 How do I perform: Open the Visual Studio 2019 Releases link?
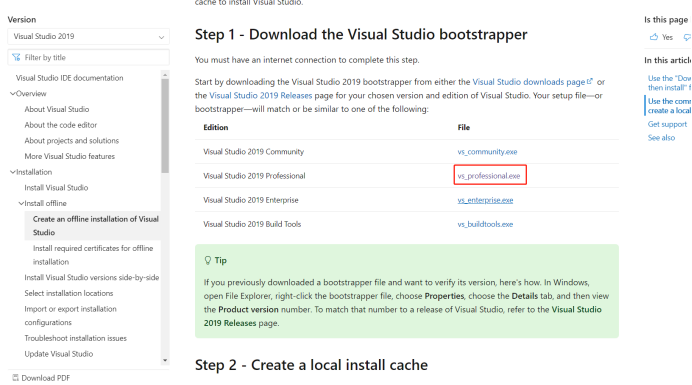click(260, 95)
